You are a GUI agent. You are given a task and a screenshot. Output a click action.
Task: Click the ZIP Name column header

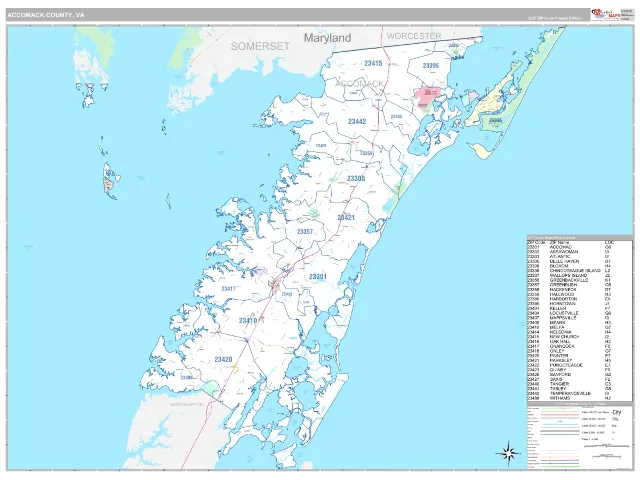(560, 242)
